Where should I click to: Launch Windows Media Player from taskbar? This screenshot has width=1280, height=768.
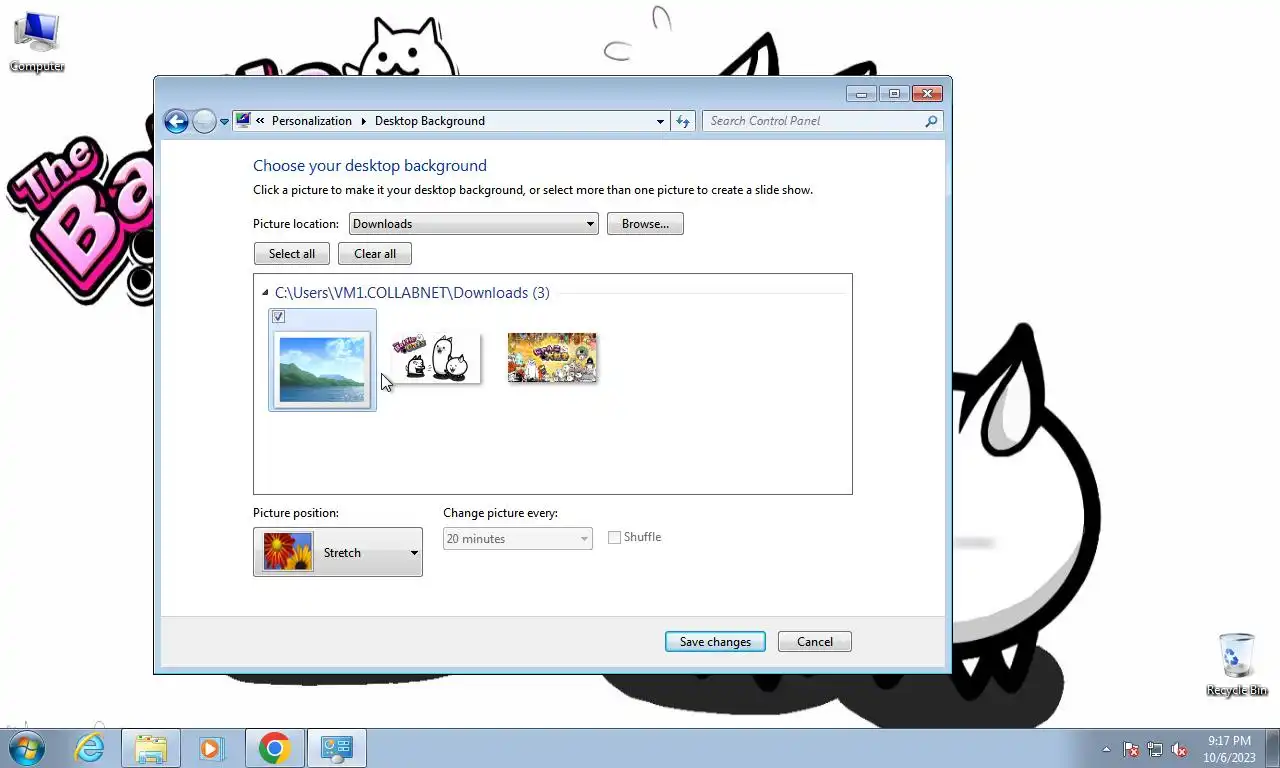tap(211, 748)
